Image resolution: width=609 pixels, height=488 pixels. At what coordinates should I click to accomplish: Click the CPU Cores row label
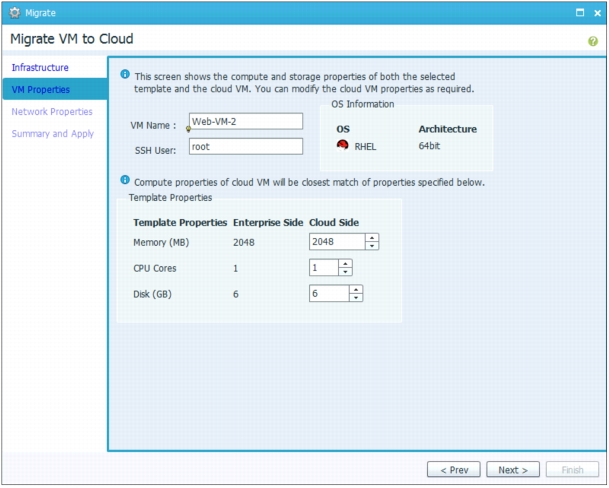pos(155,268)
